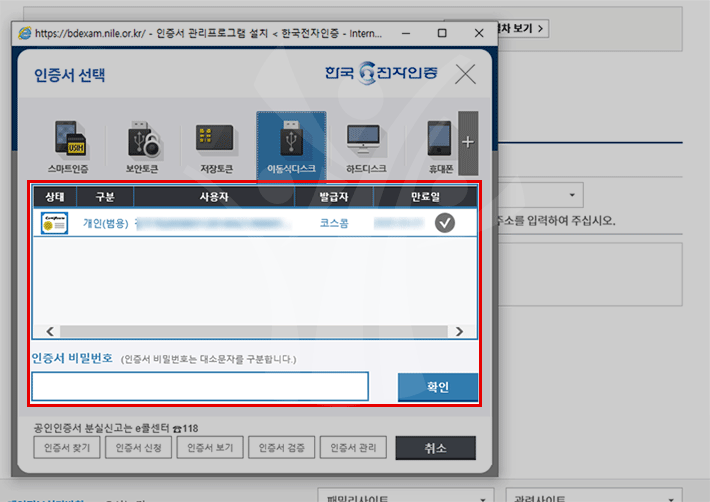The image size is (710, 502).
Task: Click right arrow on horizontal scrollbar
Action: (460, 331)
